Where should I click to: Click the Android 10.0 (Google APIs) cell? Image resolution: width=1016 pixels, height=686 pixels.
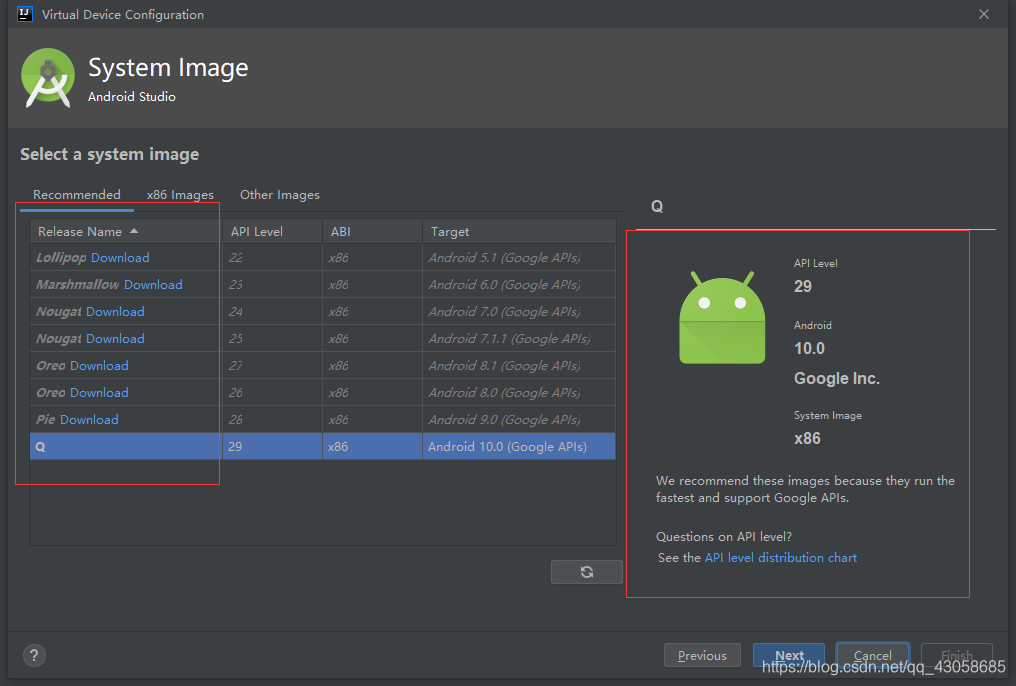(x=519, y=446)
